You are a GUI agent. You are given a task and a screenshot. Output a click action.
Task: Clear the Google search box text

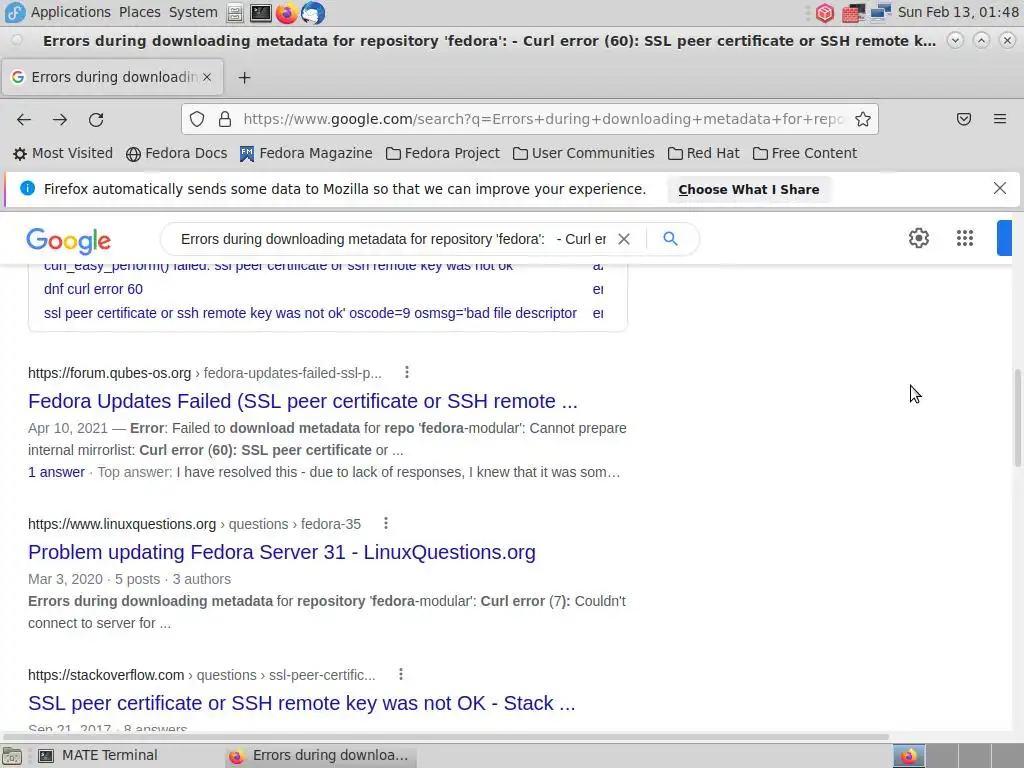click(x=624, y=239)
